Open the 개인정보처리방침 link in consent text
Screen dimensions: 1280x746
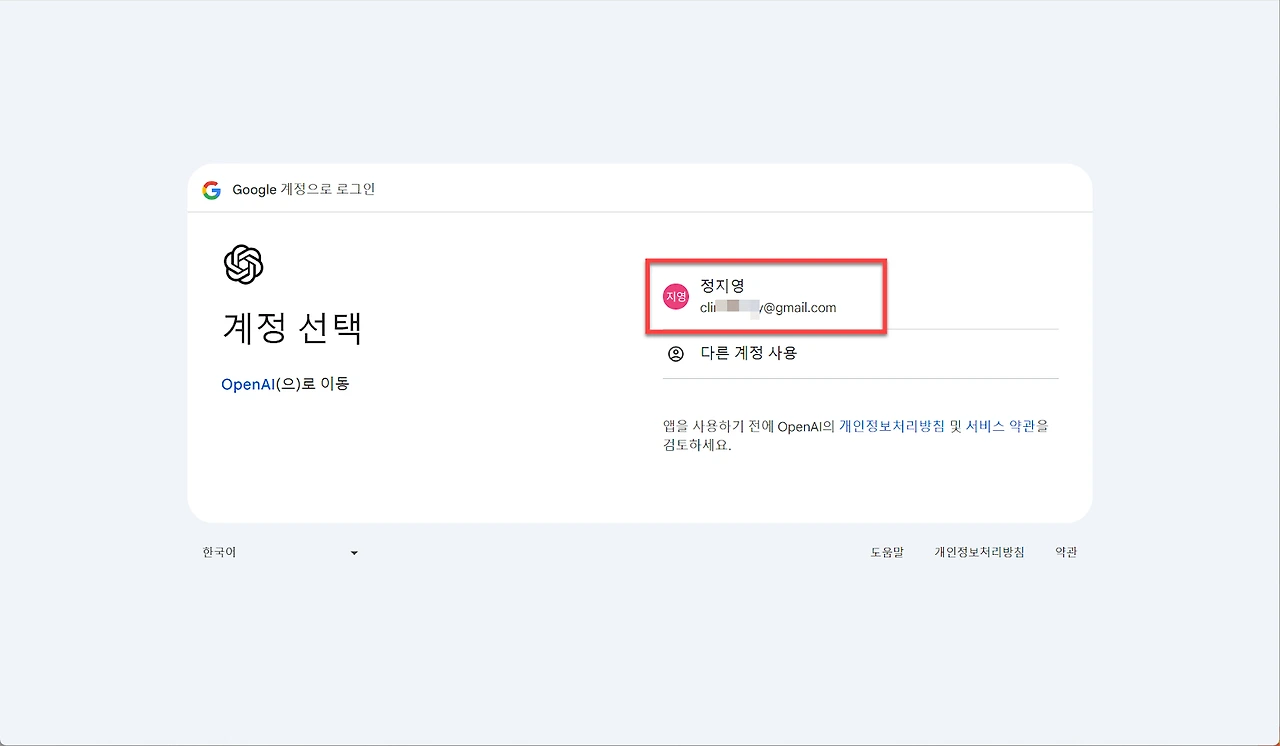pos(891,426)
